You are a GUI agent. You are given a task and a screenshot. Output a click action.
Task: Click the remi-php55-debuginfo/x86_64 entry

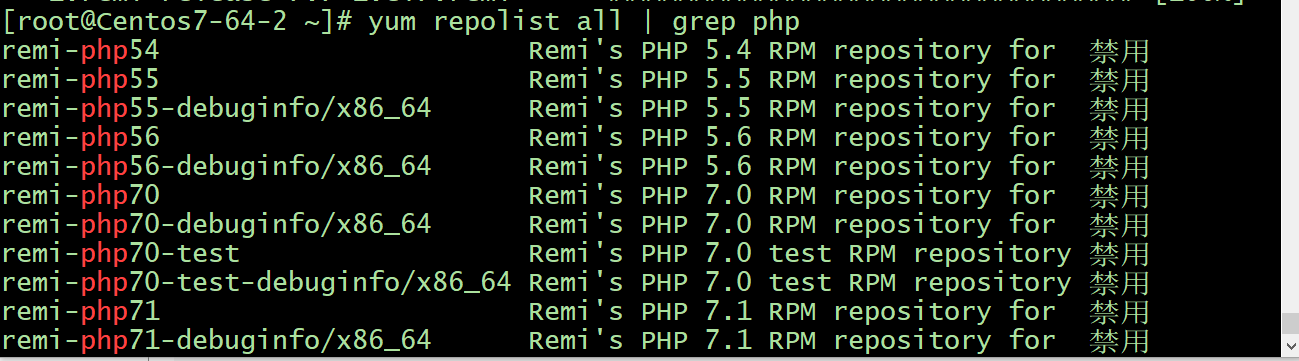pyautogui.click(x=216, y=109)
